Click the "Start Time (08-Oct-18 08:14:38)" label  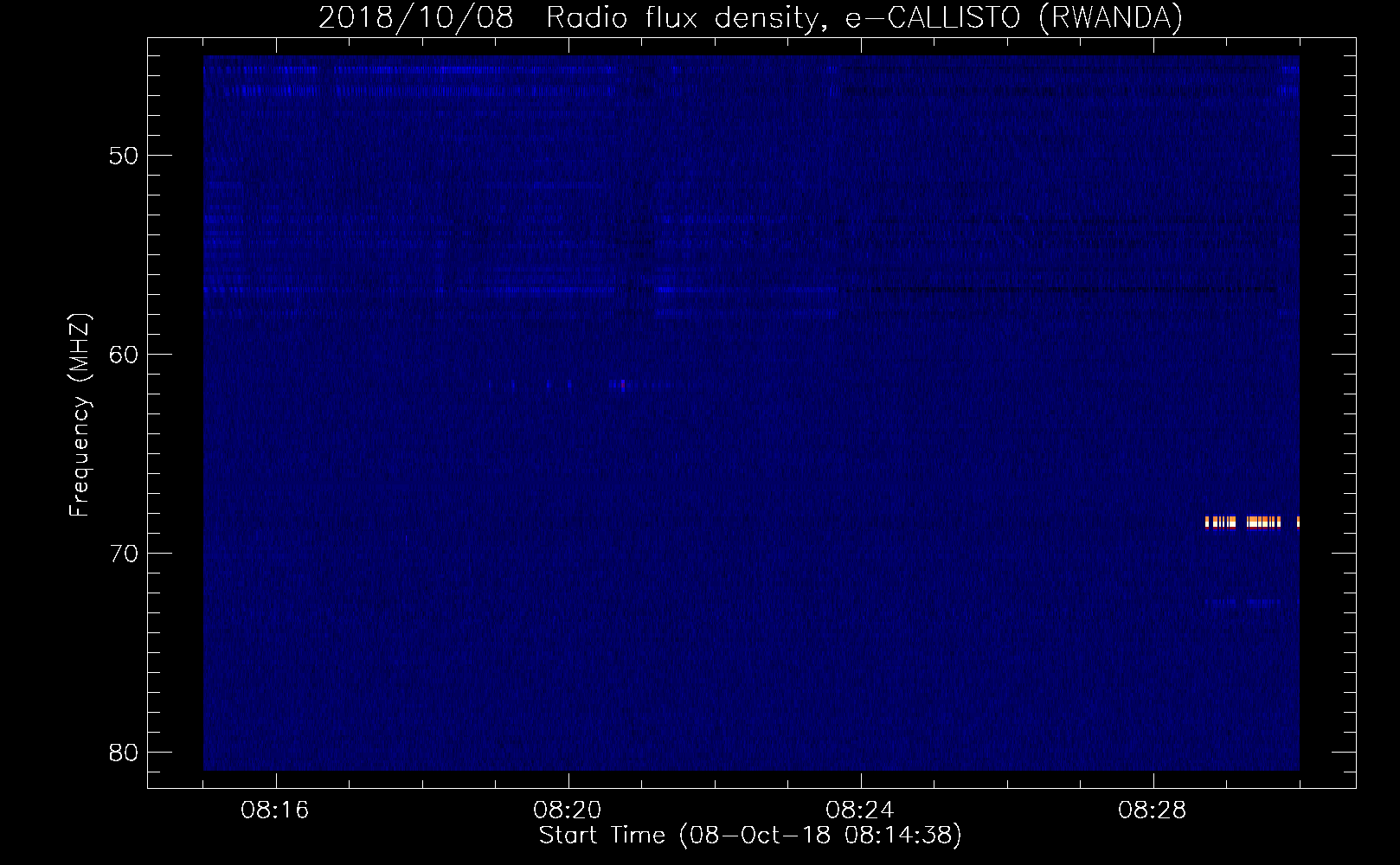tap(750, 835)
